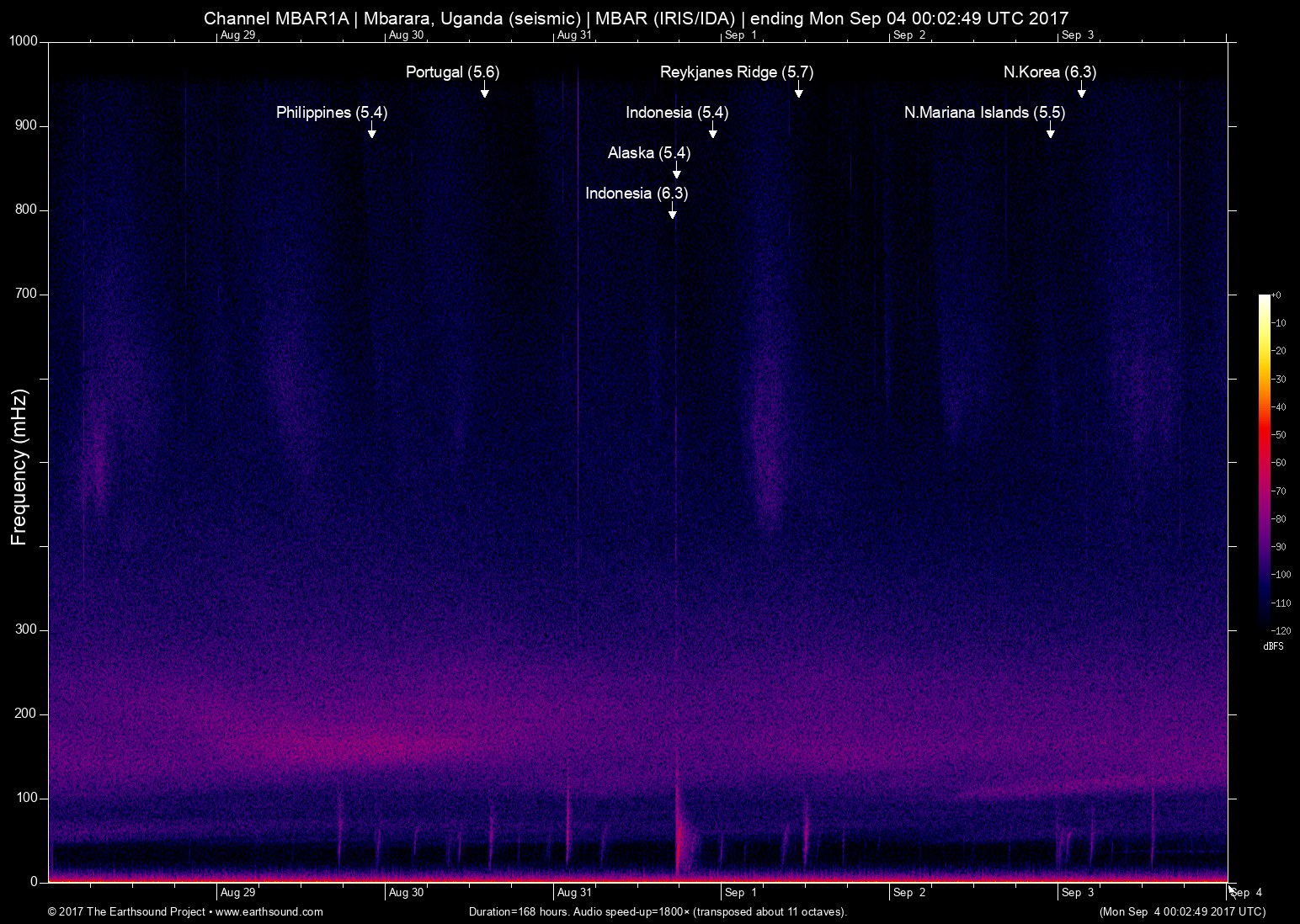Click the arrow below N.Mariana Islands (5.5)
The width and height of the screenshot is (1300, 924).
point(1050,131)
